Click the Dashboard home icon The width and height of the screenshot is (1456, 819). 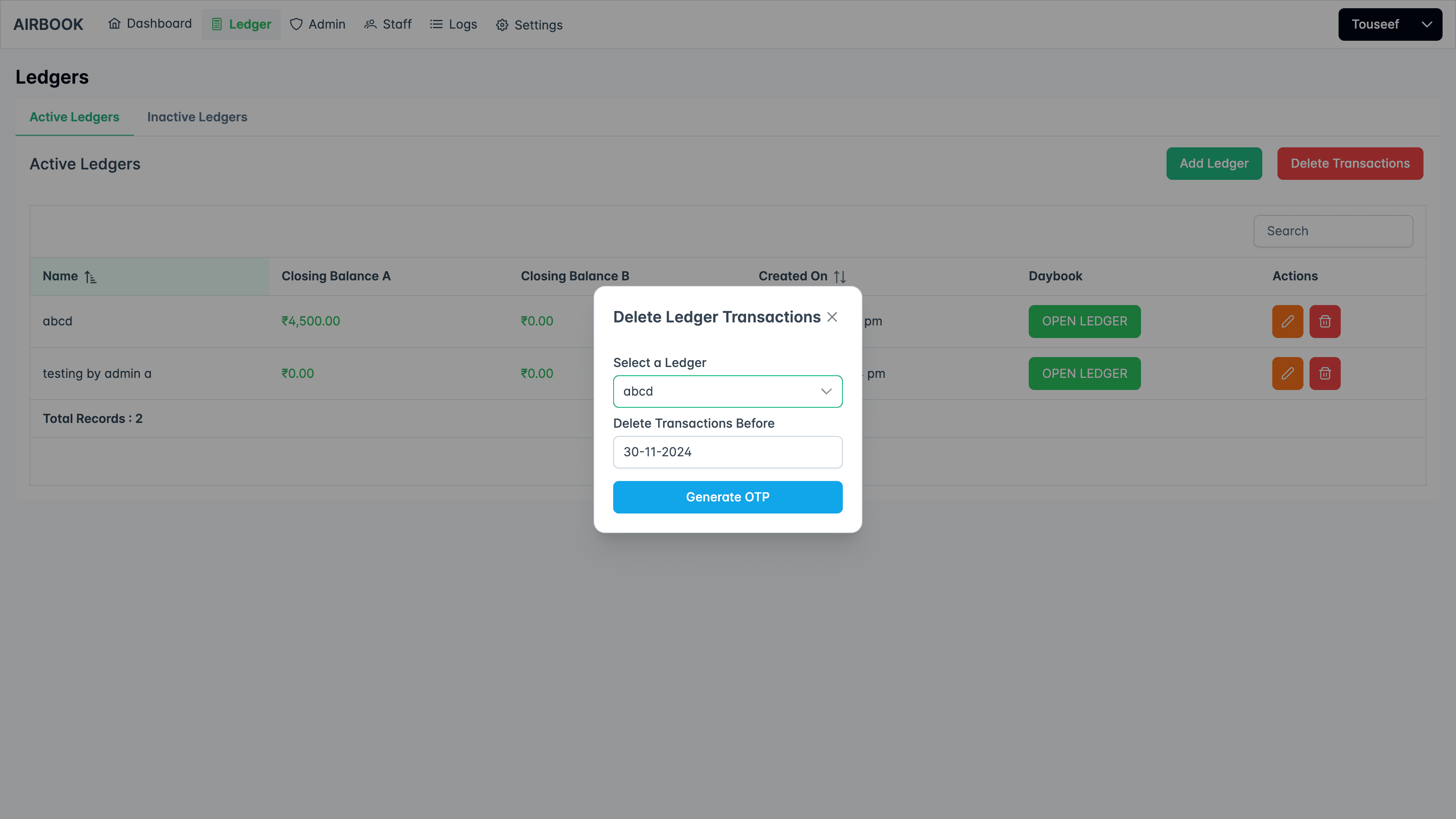115,24
